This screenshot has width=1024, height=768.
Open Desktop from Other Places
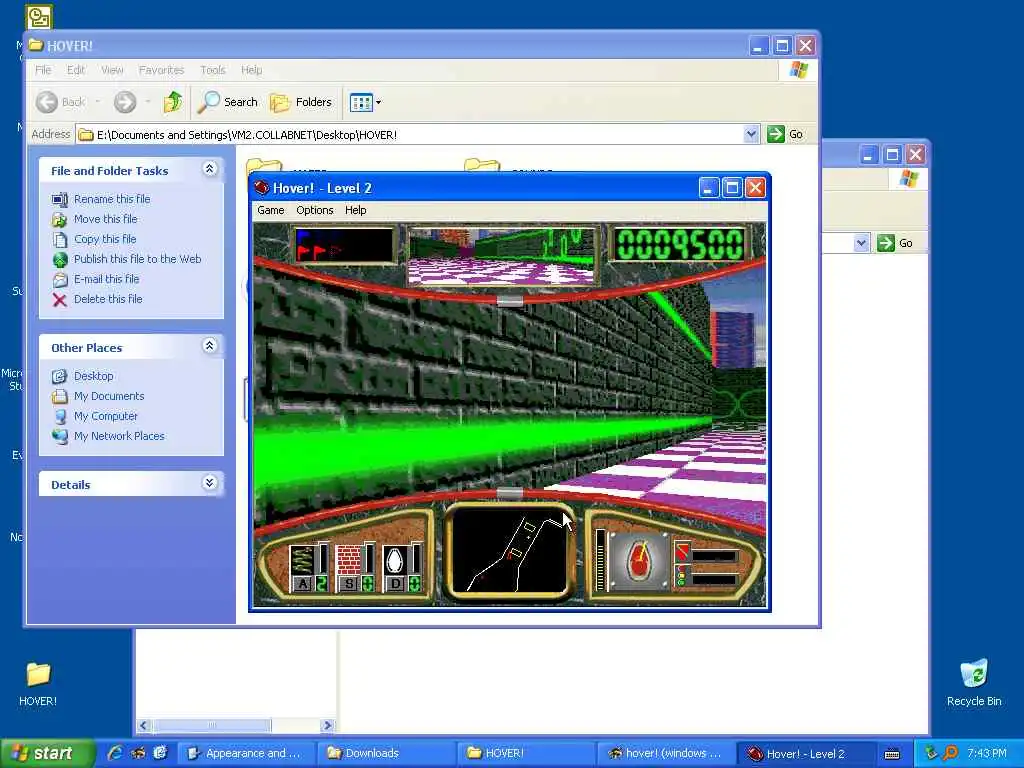[x=93, y=376]
